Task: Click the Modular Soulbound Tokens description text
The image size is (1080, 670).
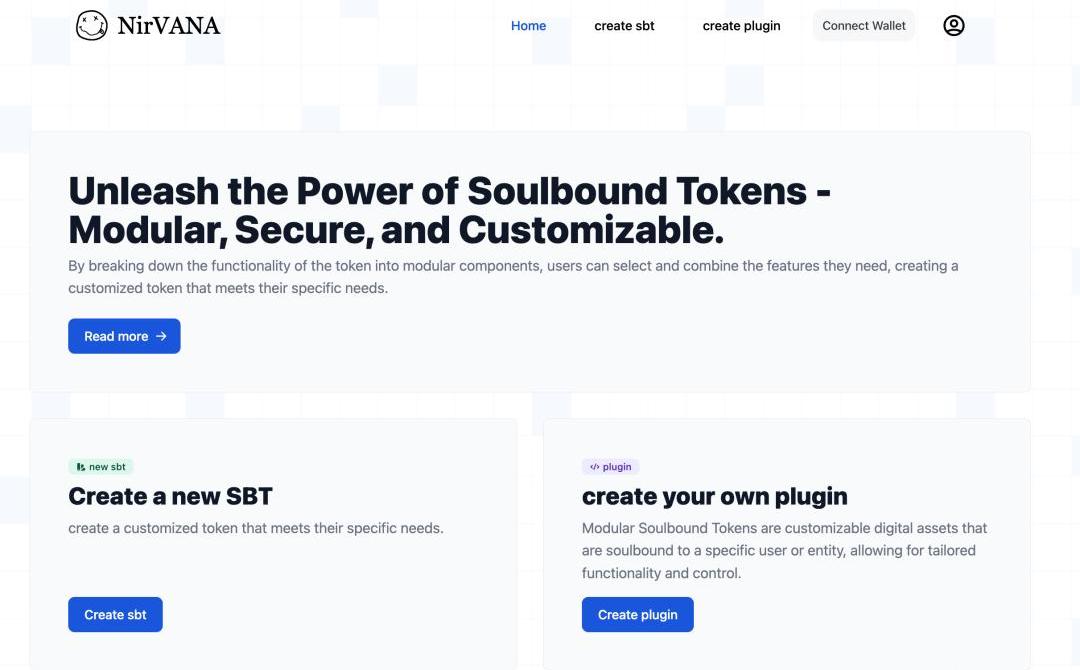Action: click(x=784, y=550)
